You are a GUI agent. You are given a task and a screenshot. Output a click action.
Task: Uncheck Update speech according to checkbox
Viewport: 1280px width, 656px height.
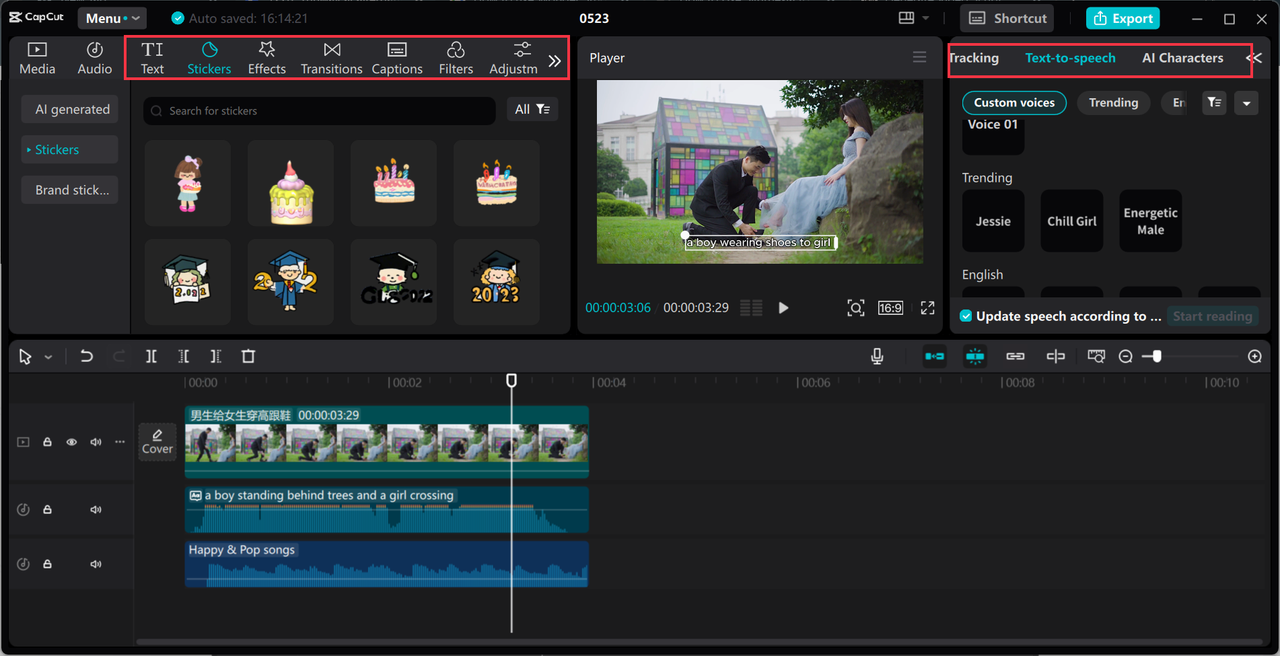click(x=965, y=316)
